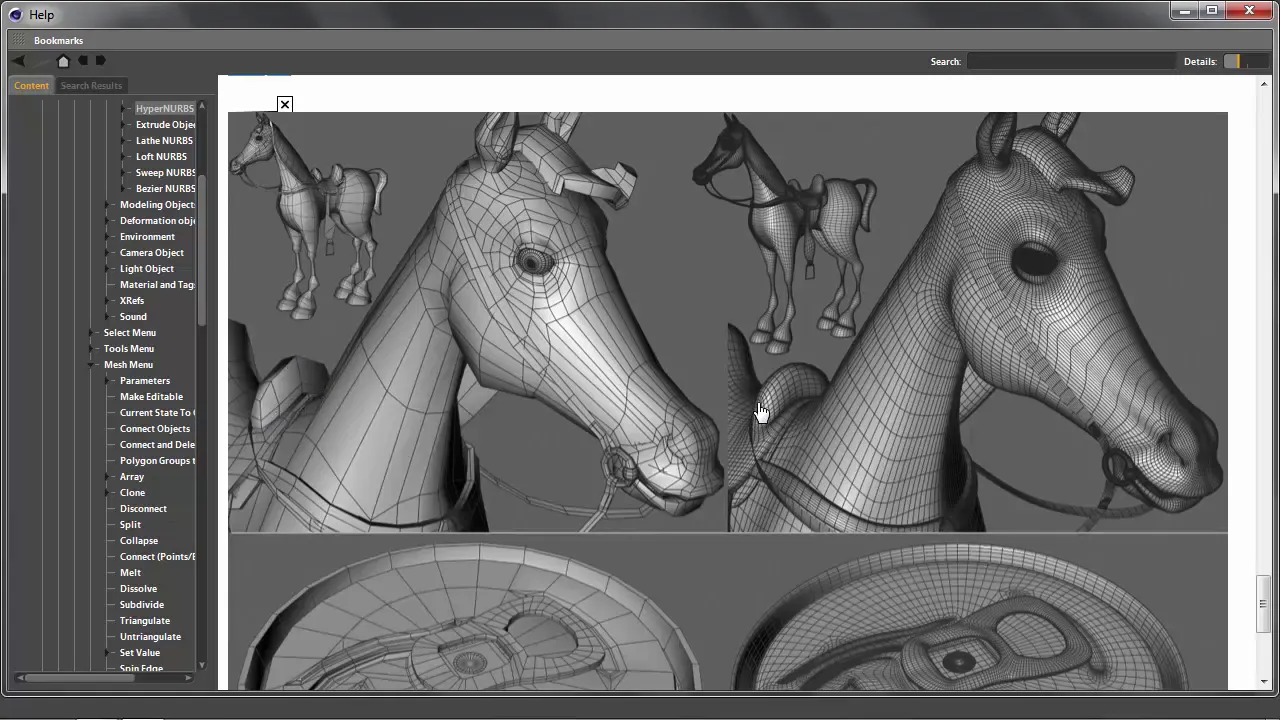This screenshot has width=1280, height=720.
Task: Open the Dissolve topic
Action: click(x=138, y=588)
